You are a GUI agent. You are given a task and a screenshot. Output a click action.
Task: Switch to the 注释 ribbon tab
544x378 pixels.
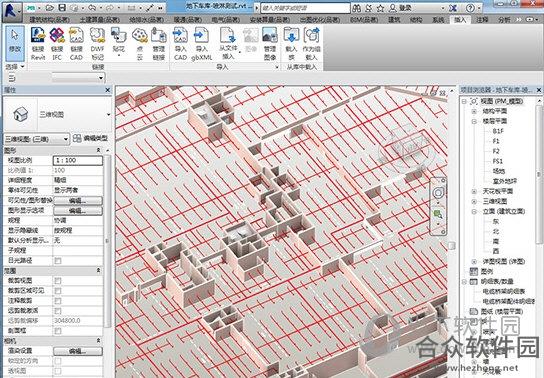pyautogui.click(x=482, y=20)
